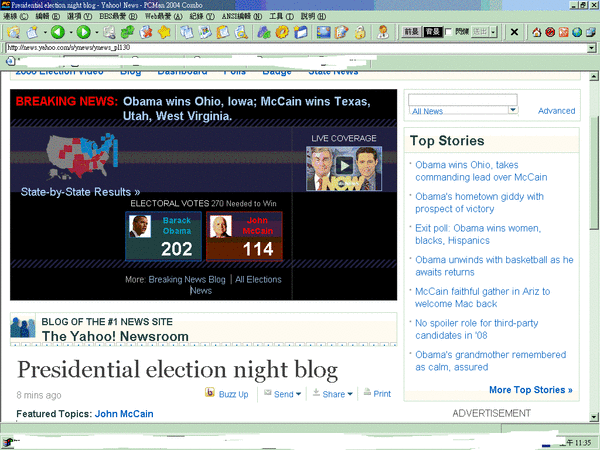Open the 連線 (C) menu
This screenshot has width=600, height=450.
(16, 16)
